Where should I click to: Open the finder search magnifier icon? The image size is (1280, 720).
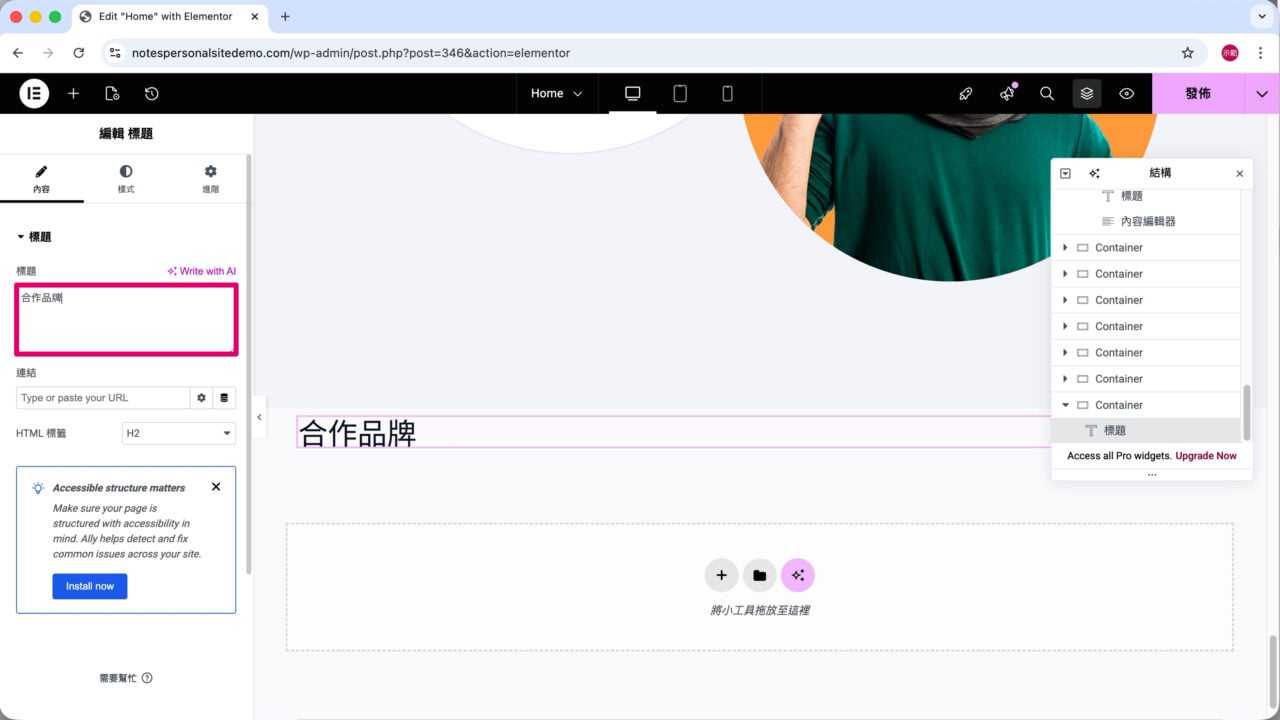[1047, 93]
